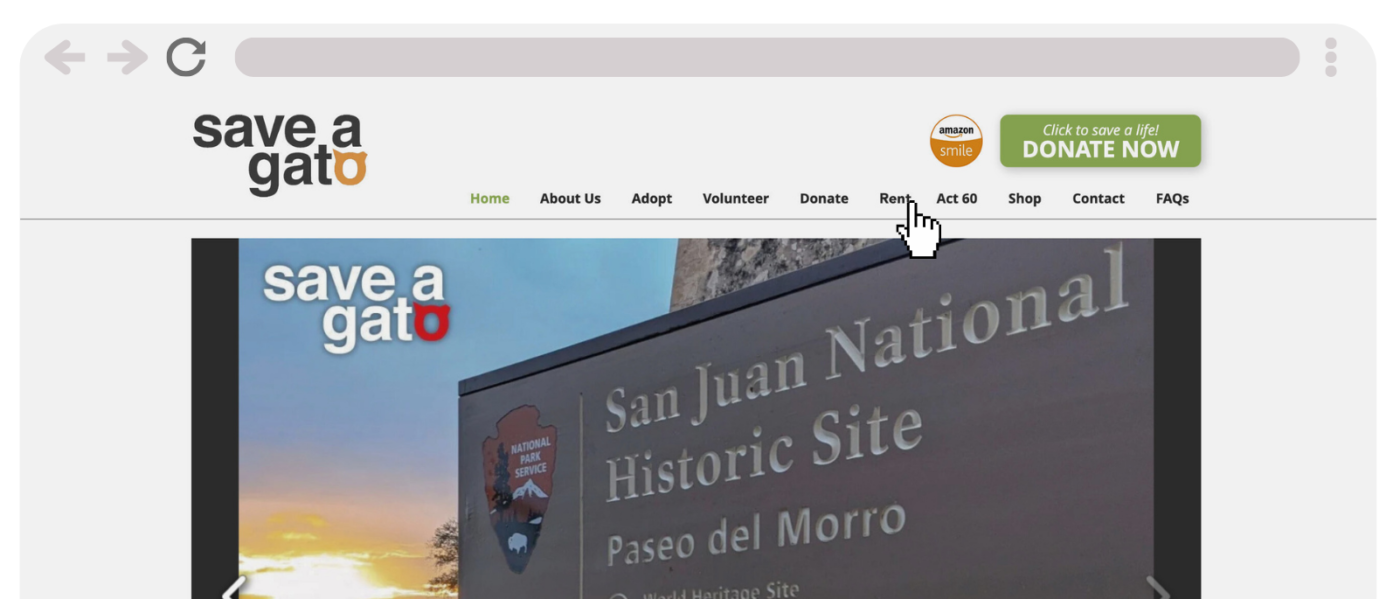Screen dimensions: 1400x599
Task: Open the Act 60 page link
Action: pyautogui.click(x=956, y=199)
